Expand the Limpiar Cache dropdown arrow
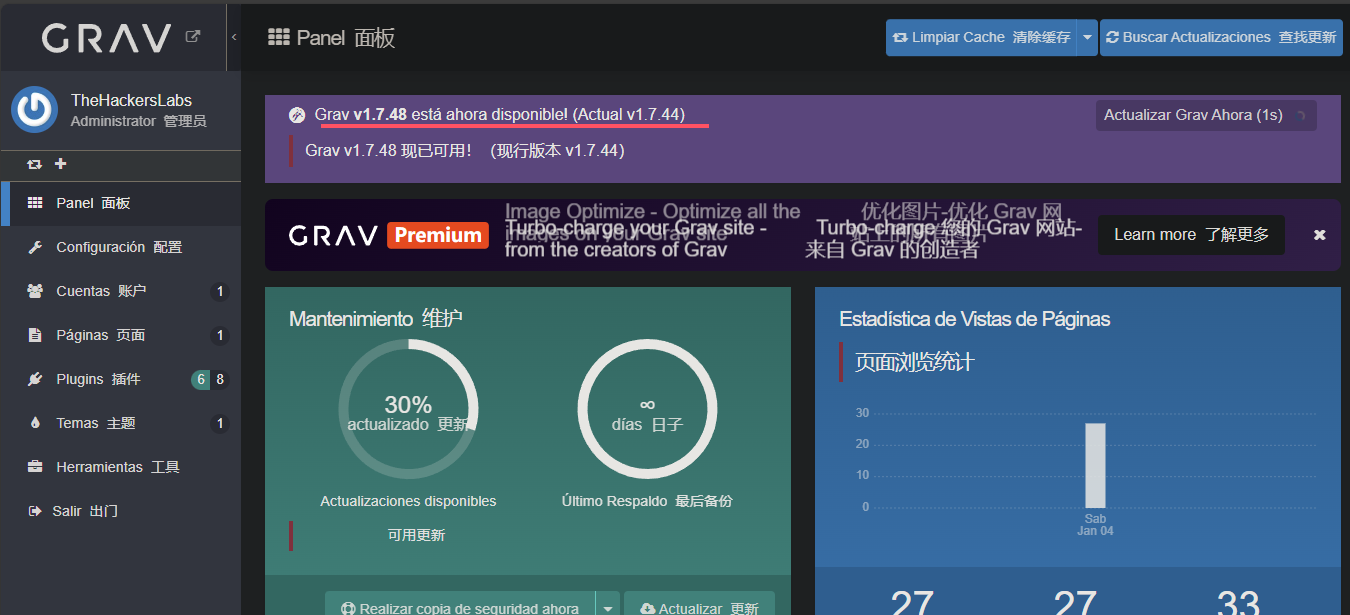1350x615 pixels. (1087, 38)
